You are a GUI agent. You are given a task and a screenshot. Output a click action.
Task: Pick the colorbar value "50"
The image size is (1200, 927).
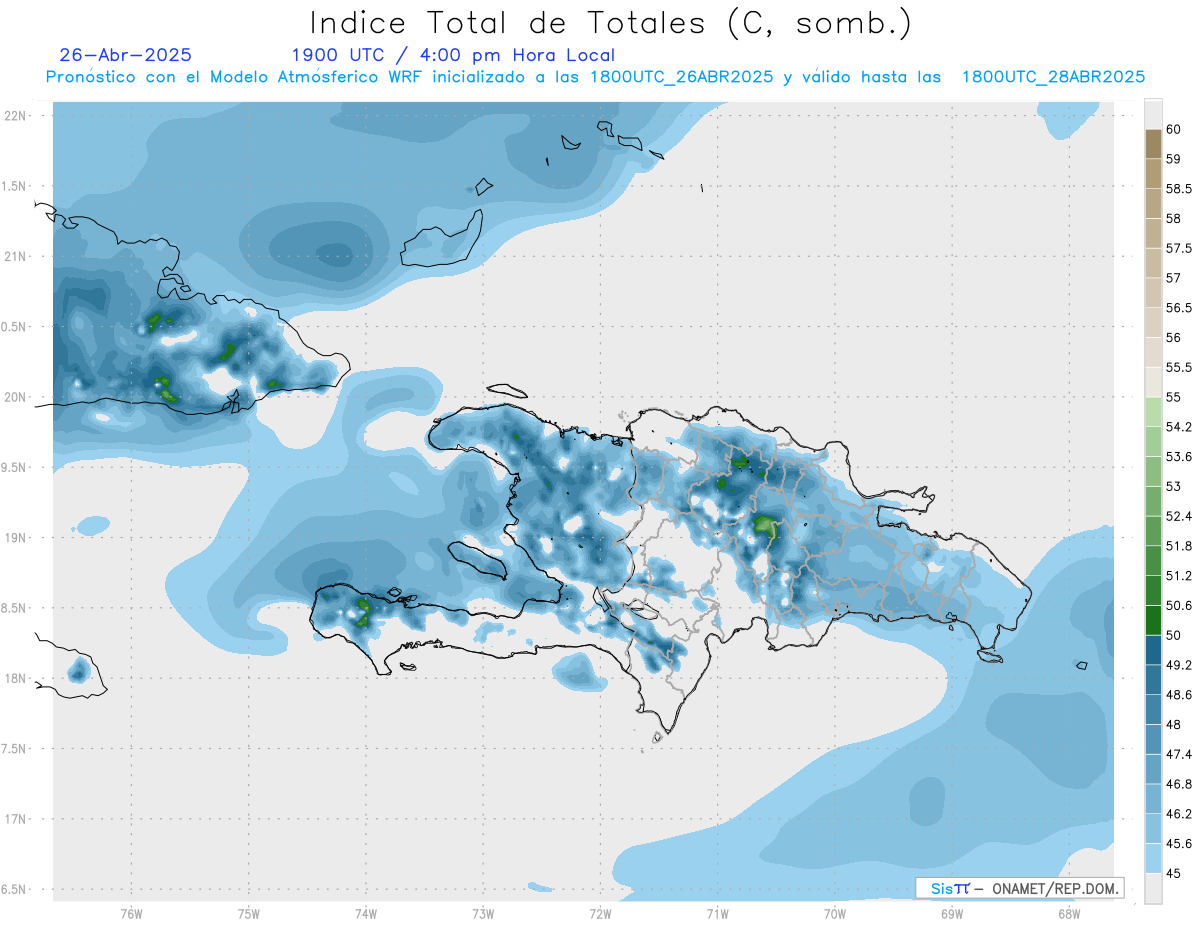[x=1174, y=635]
